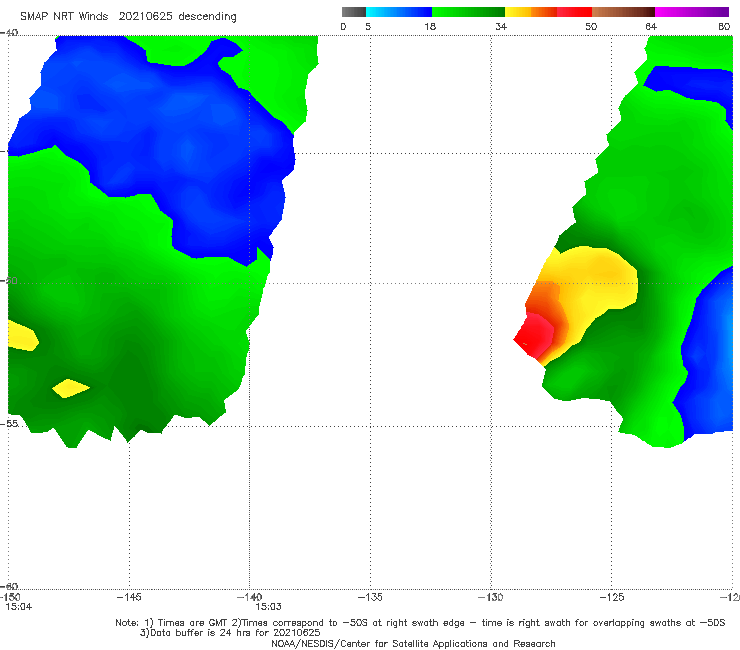Click the color bar label '34'
Viewport: 740px width, 650px height.
(501, 26)
